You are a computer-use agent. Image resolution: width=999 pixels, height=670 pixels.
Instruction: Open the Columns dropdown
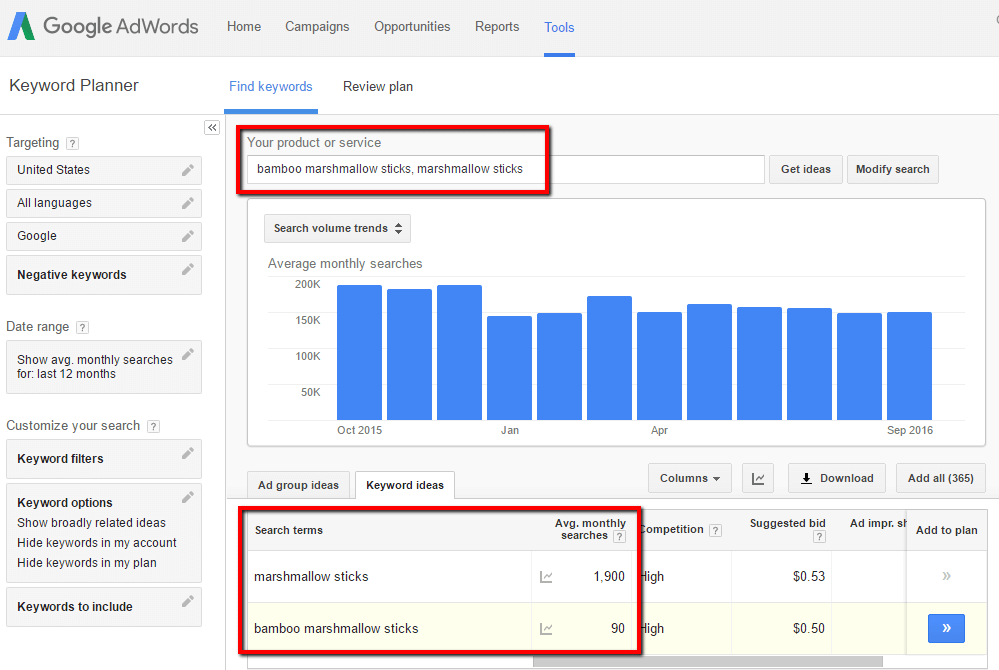pos(690,478)
